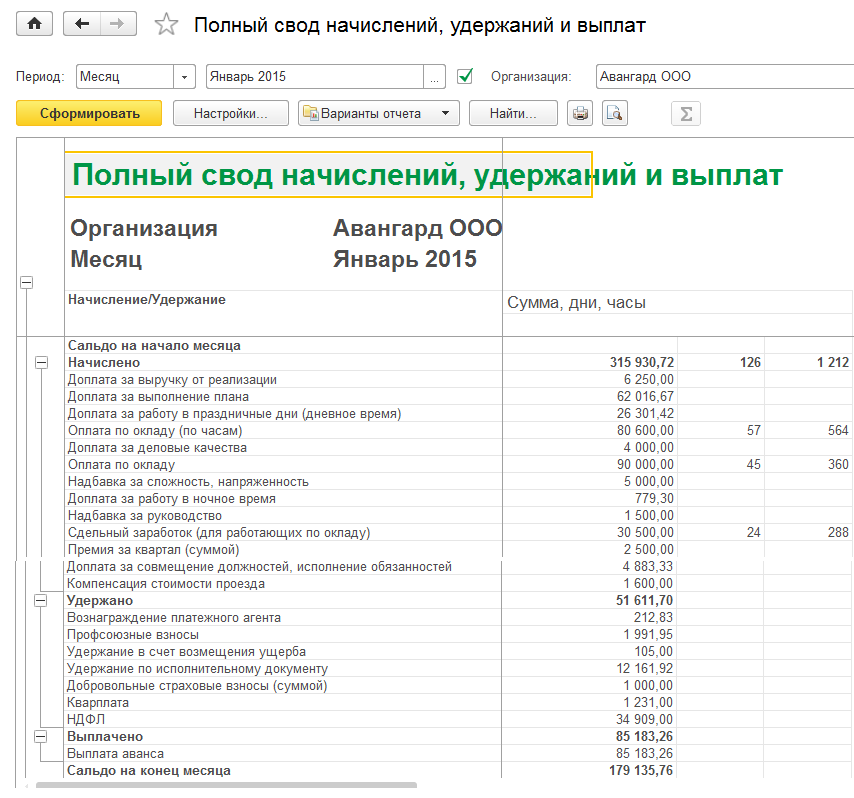Click the printer icon to print
The image size is (854, 798).
(x=580, y=113)
